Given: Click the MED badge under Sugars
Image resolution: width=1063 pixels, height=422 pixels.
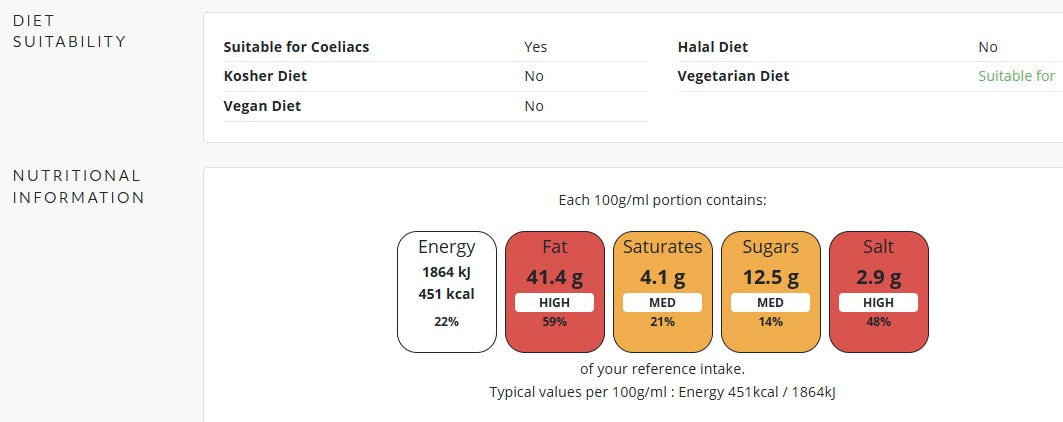Looking at the screenshot, I should pyautogui.click(x=771, y=302).
